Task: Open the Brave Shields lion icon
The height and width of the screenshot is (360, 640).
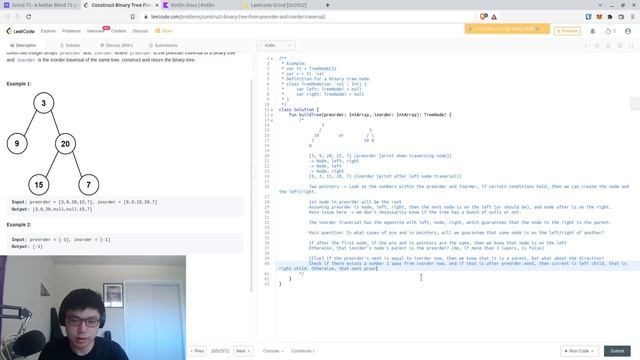Action: [484, 17]
